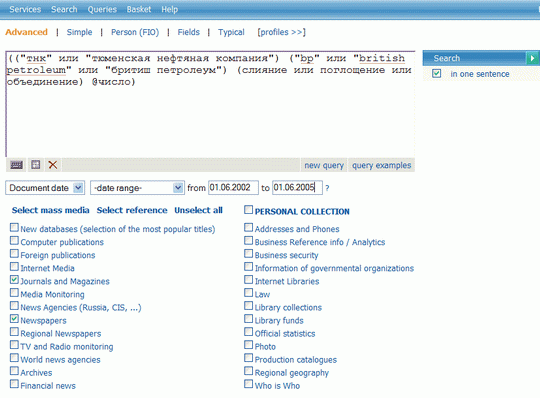Enable the 'Photo' checkbox

[248, 345]
